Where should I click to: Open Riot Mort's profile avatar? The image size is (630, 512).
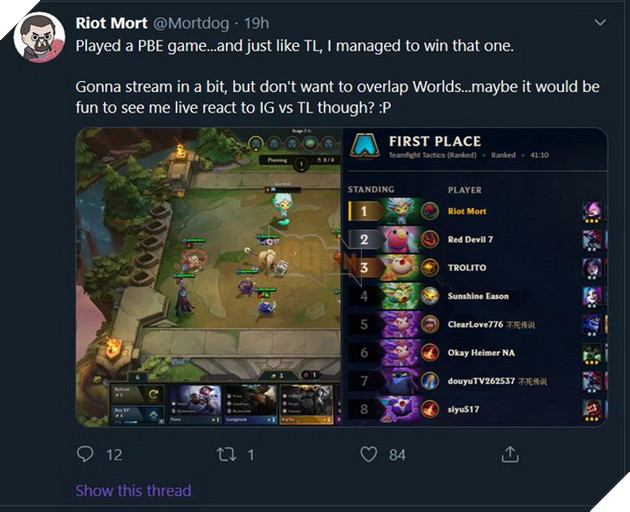pos(39,37)
